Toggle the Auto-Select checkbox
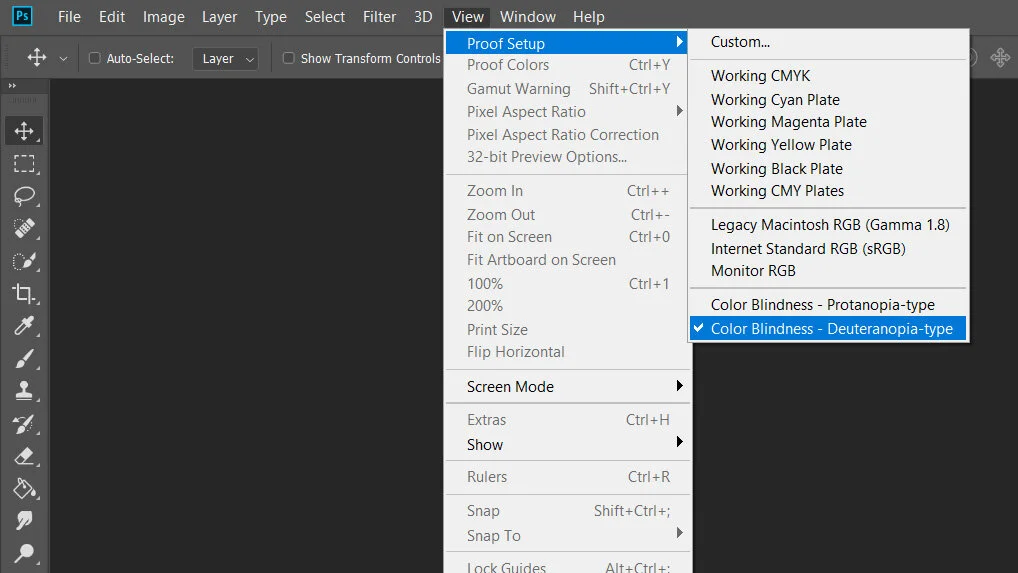The width and height of the screenshot is (1018, 573). pos(95,58)
